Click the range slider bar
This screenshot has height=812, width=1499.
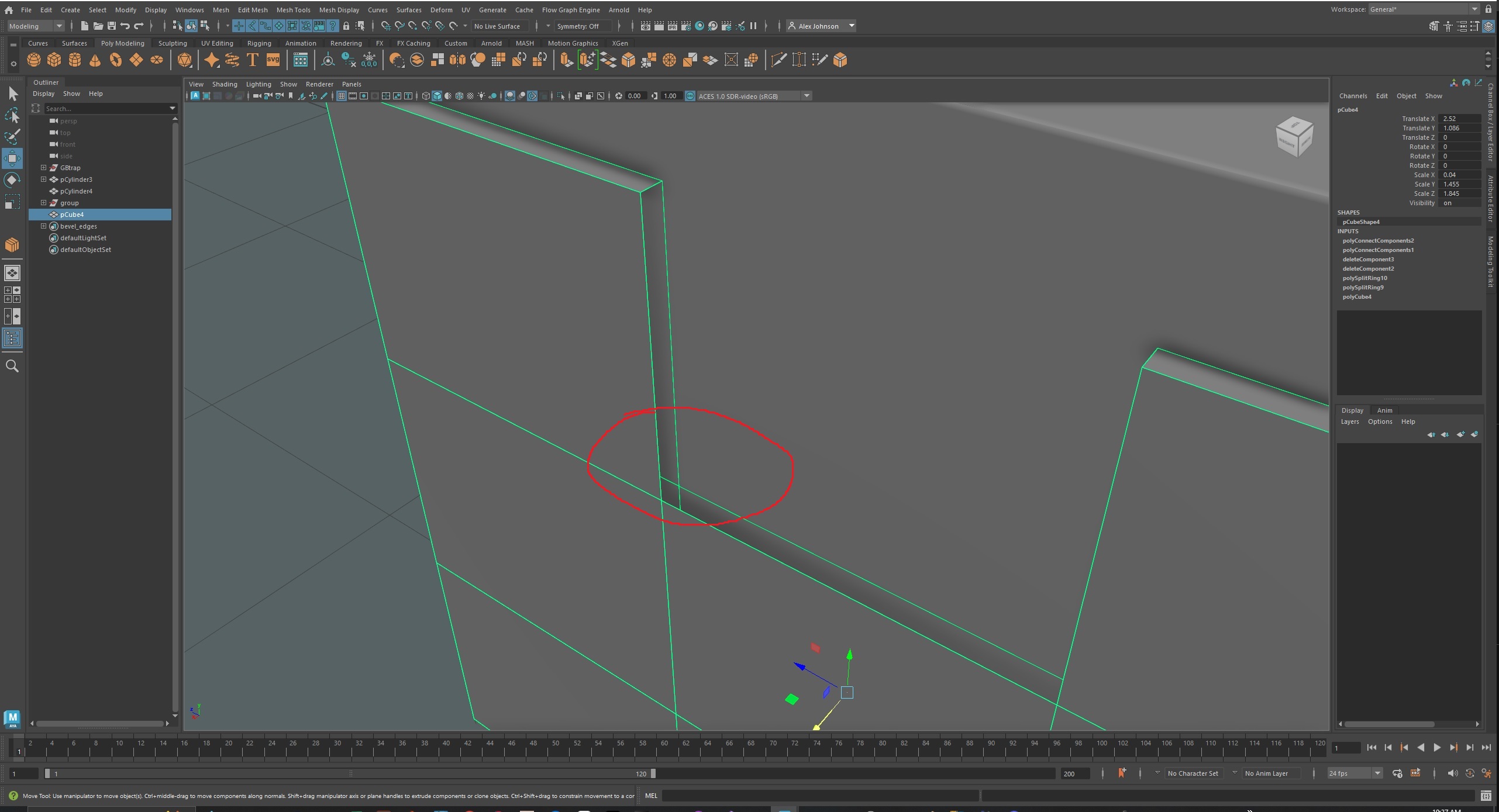tap(350, 773)
